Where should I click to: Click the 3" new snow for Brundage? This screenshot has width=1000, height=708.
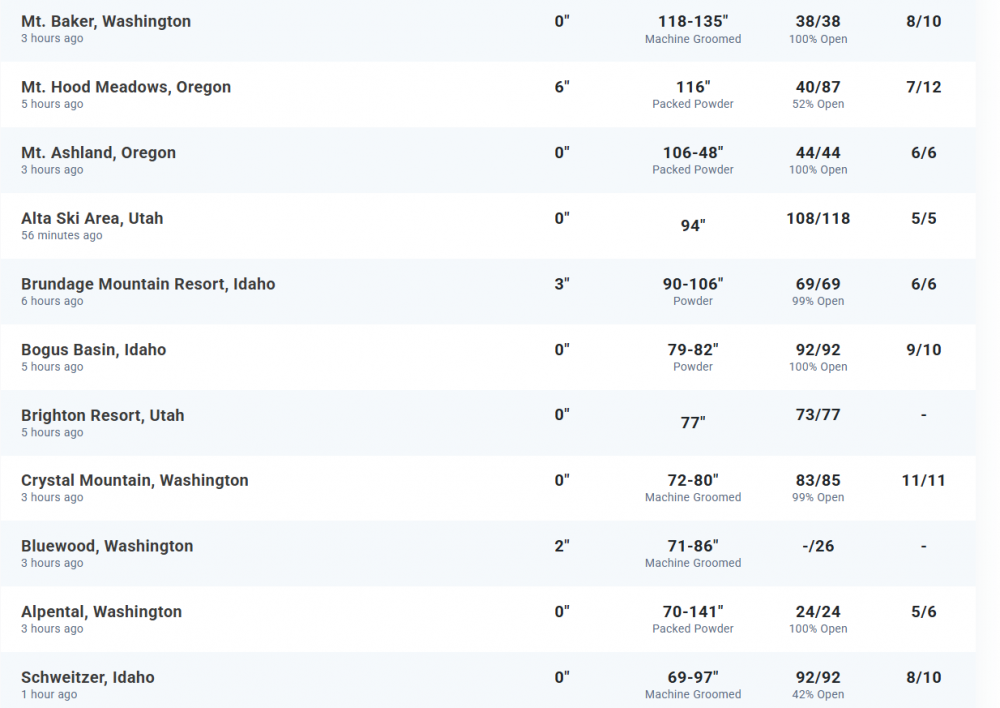(x=562, y=284)
